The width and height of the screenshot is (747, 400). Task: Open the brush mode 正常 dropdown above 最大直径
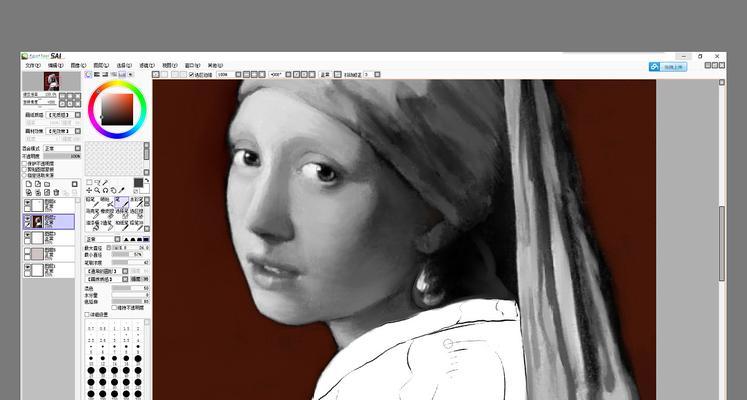point(117,240)
